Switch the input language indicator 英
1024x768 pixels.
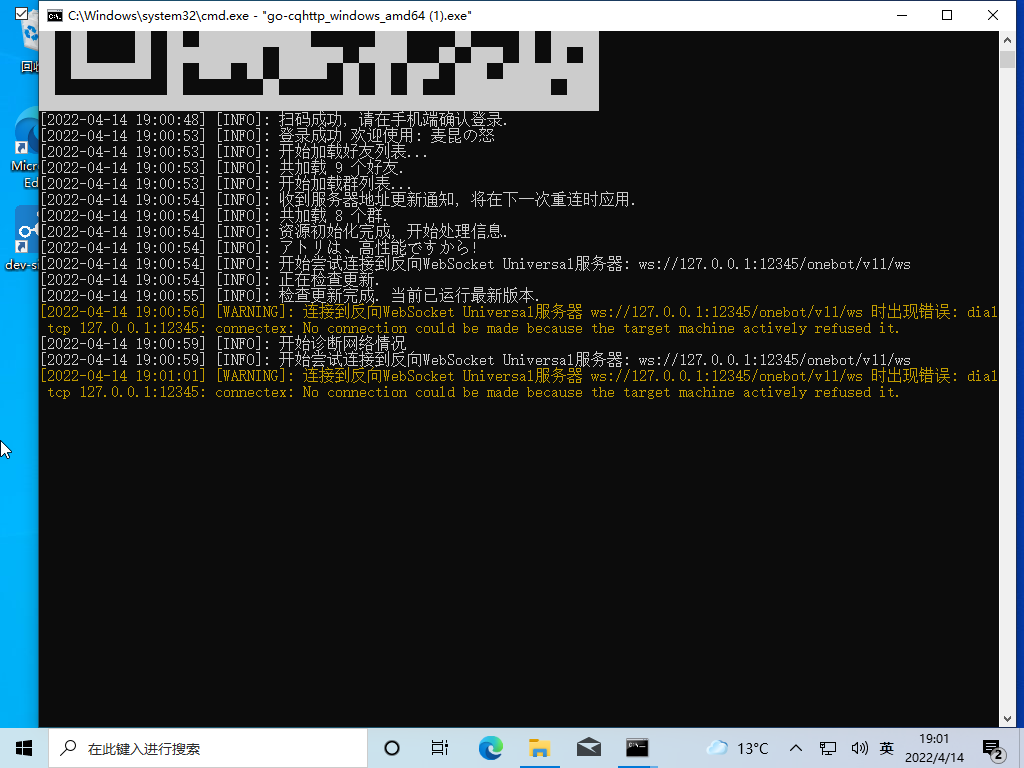coord(886,748)
